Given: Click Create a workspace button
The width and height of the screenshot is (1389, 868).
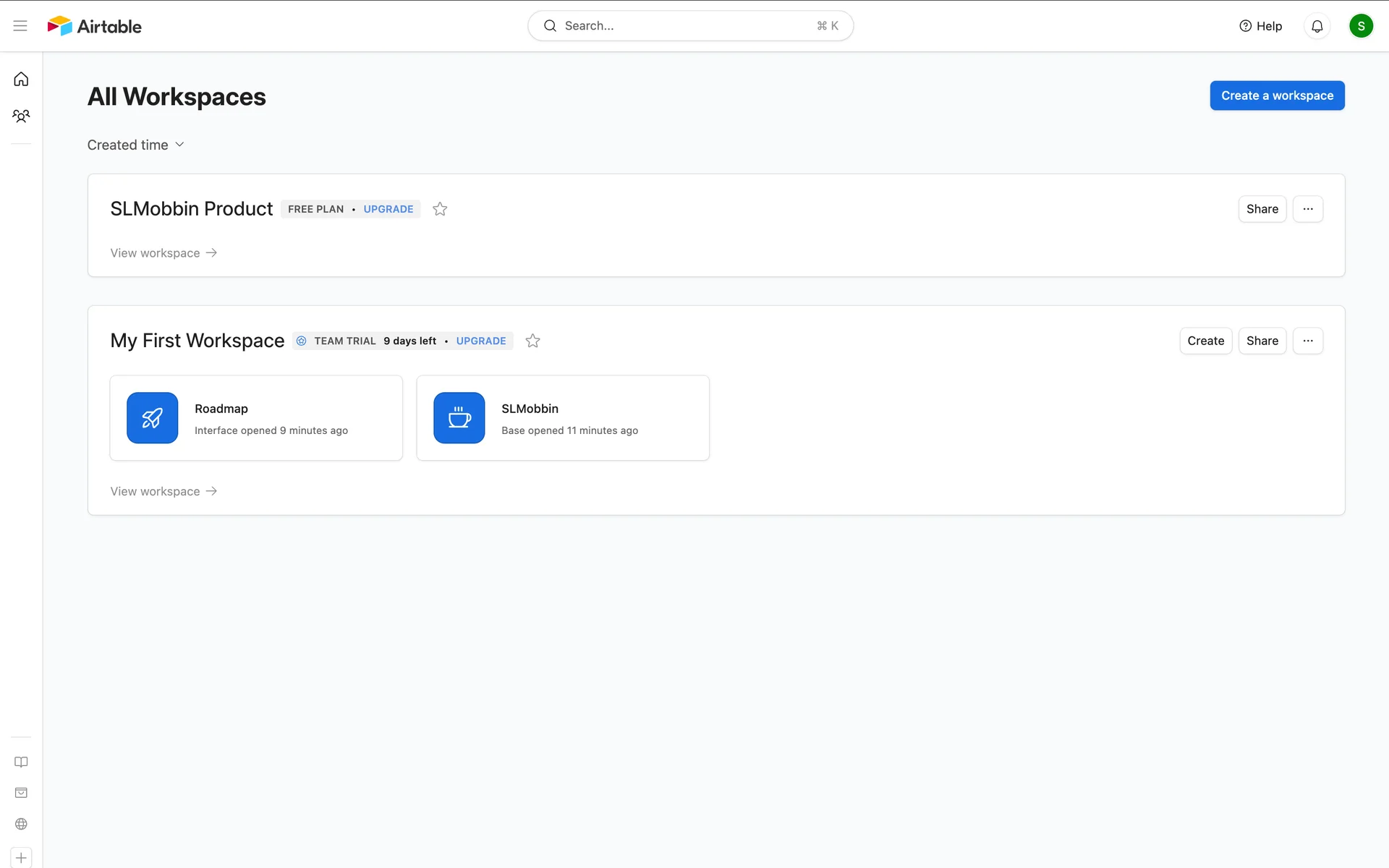Looking at the screenshot, I should [1277, 95].
